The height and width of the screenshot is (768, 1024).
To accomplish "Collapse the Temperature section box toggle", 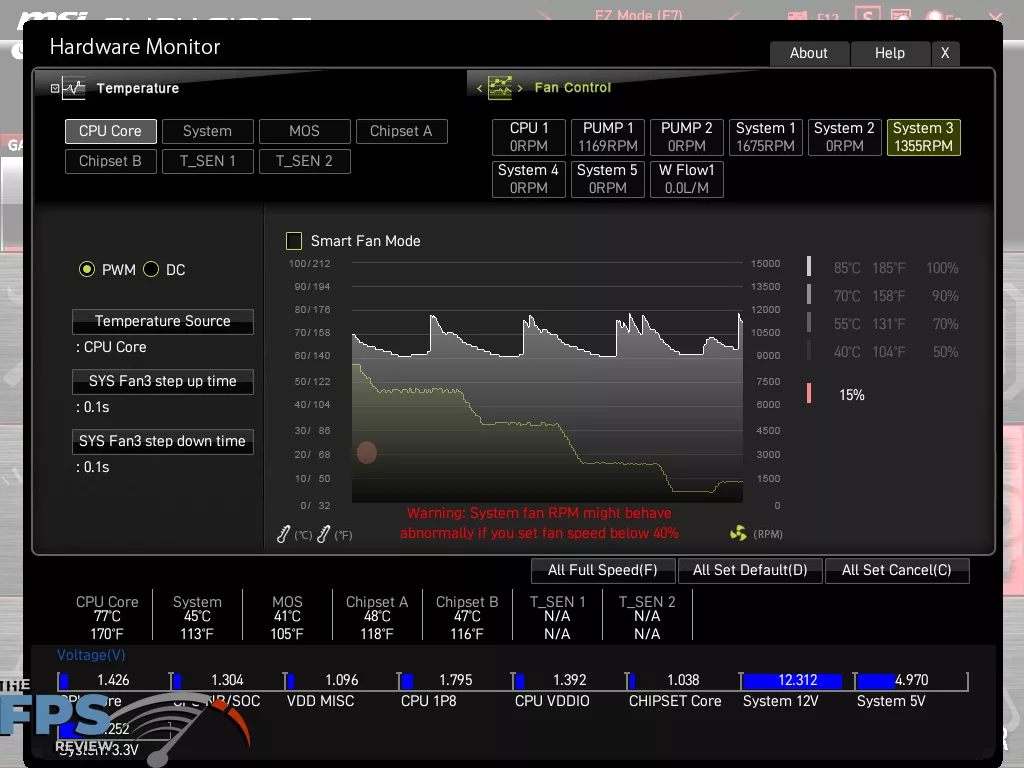I will 55,88.
